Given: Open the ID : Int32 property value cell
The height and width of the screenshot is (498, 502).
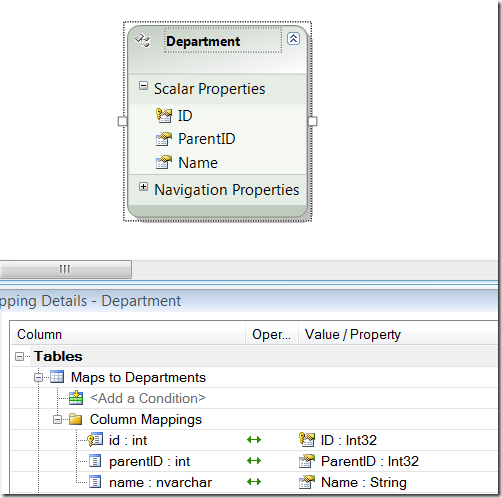Looking at the screenshot, I should [x=349, y=440].
